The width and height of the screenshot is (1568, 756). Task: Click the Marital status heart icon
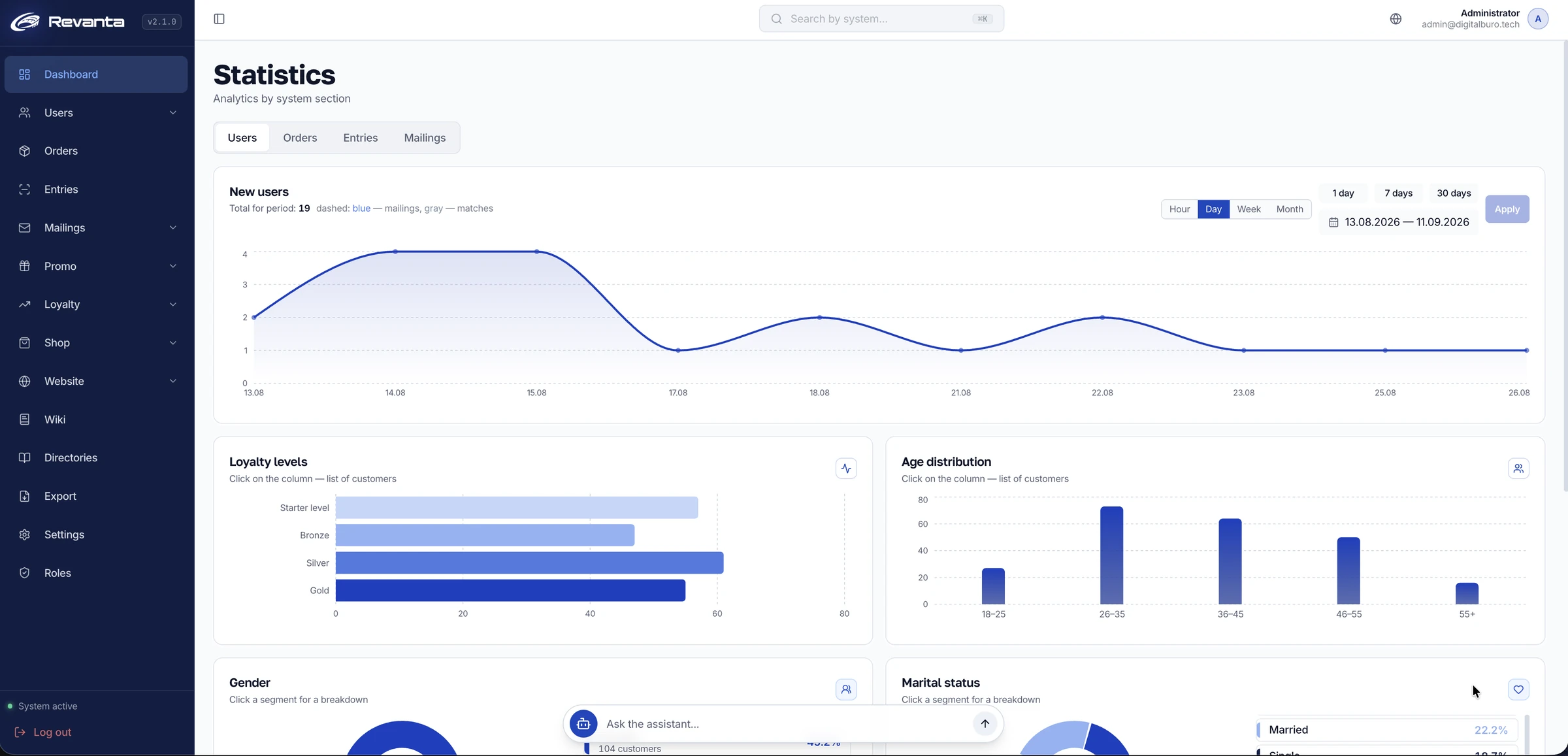point(1518,689)
